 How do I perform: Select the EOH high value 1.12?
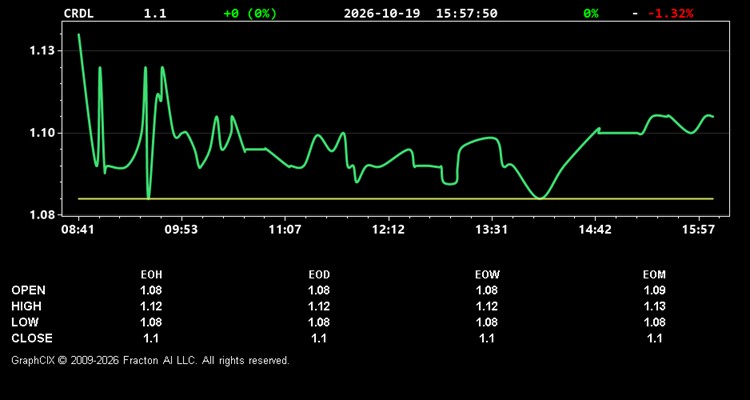151,306
